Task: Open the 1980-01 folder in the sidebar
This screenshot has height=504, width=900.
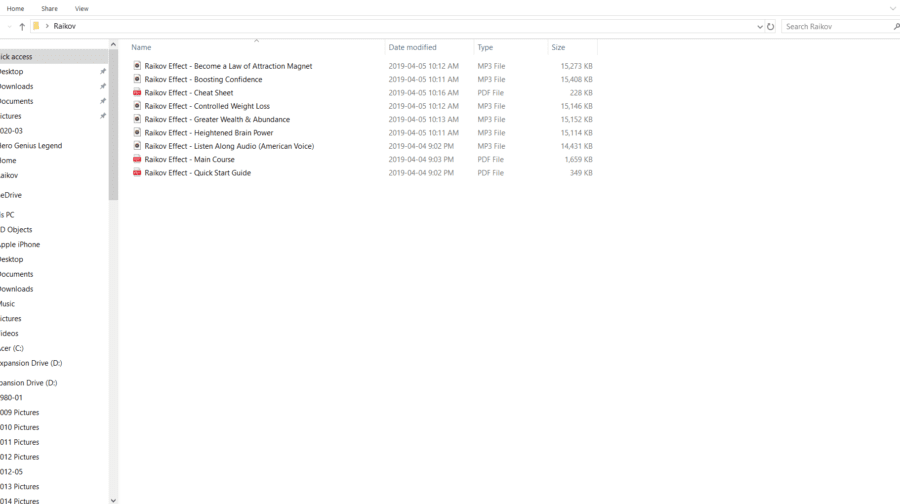Action: click(x=11, y=398)
